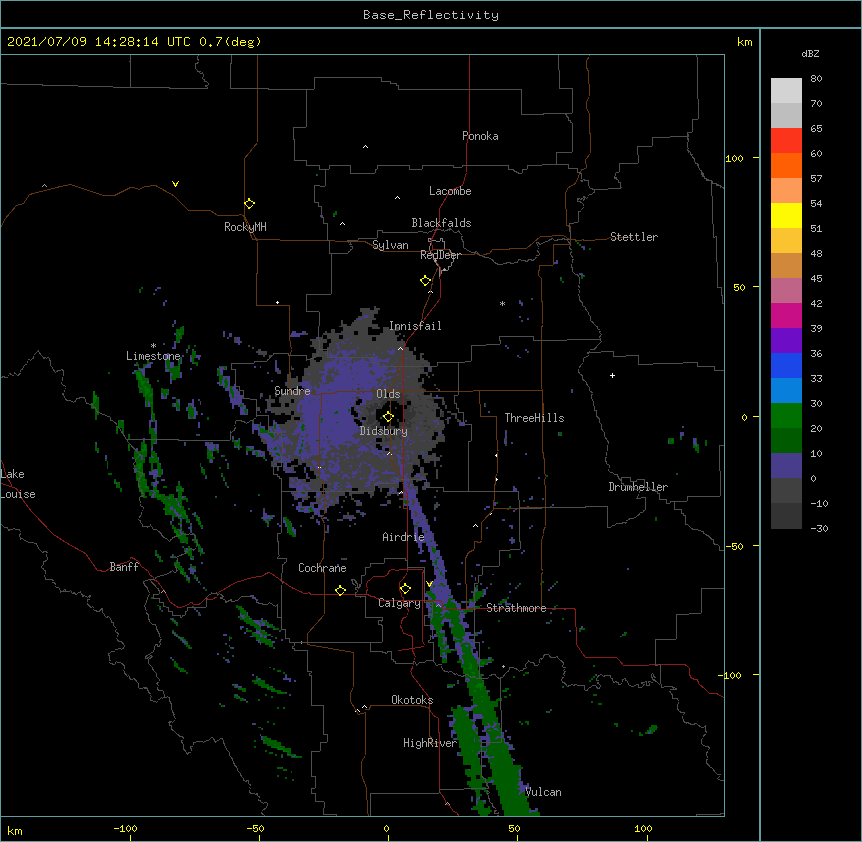The height and width of the screenshot is (842, 862).
Task: Click the yellow diamond marker below Cochrane
Action: pyautogui.click(x=340, y=590)
